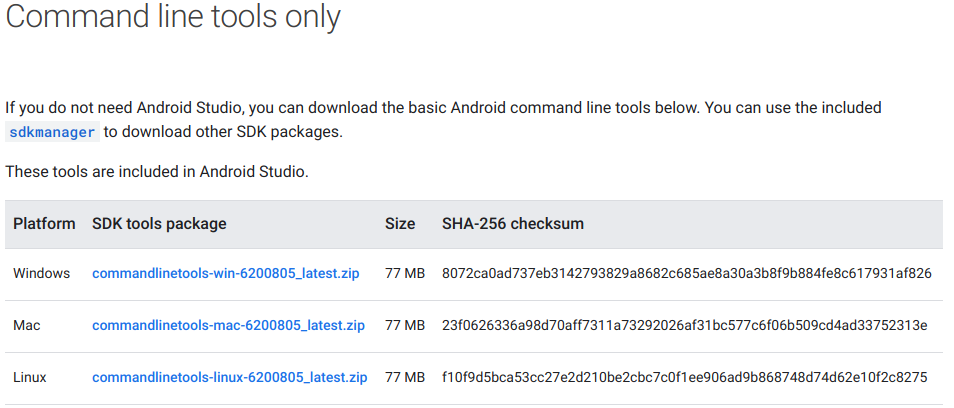Viewport: 954px width, 408px height.
Task: Click the 77 MB size in Windows row
Action: [x=405, y=273]
